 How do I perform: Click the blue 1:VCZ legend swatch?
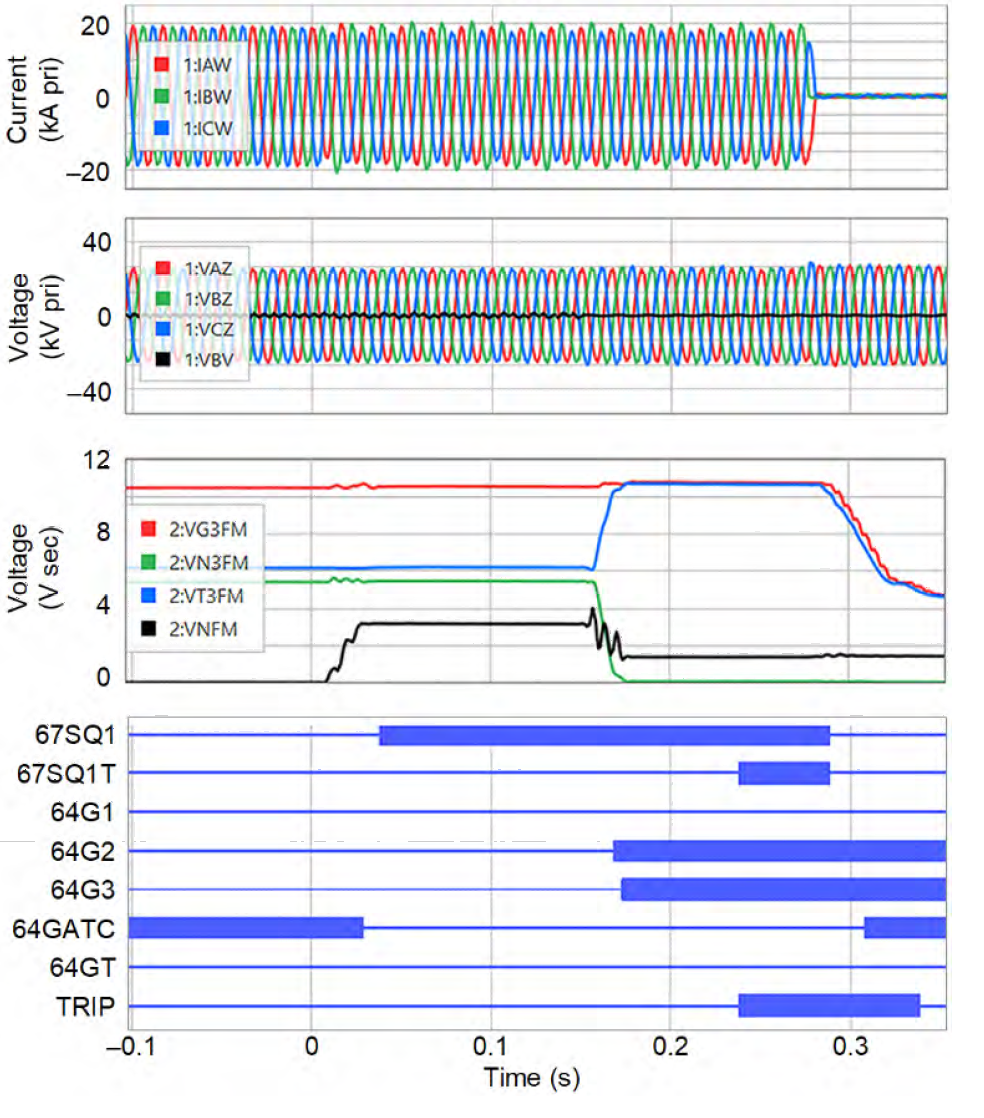163,329
